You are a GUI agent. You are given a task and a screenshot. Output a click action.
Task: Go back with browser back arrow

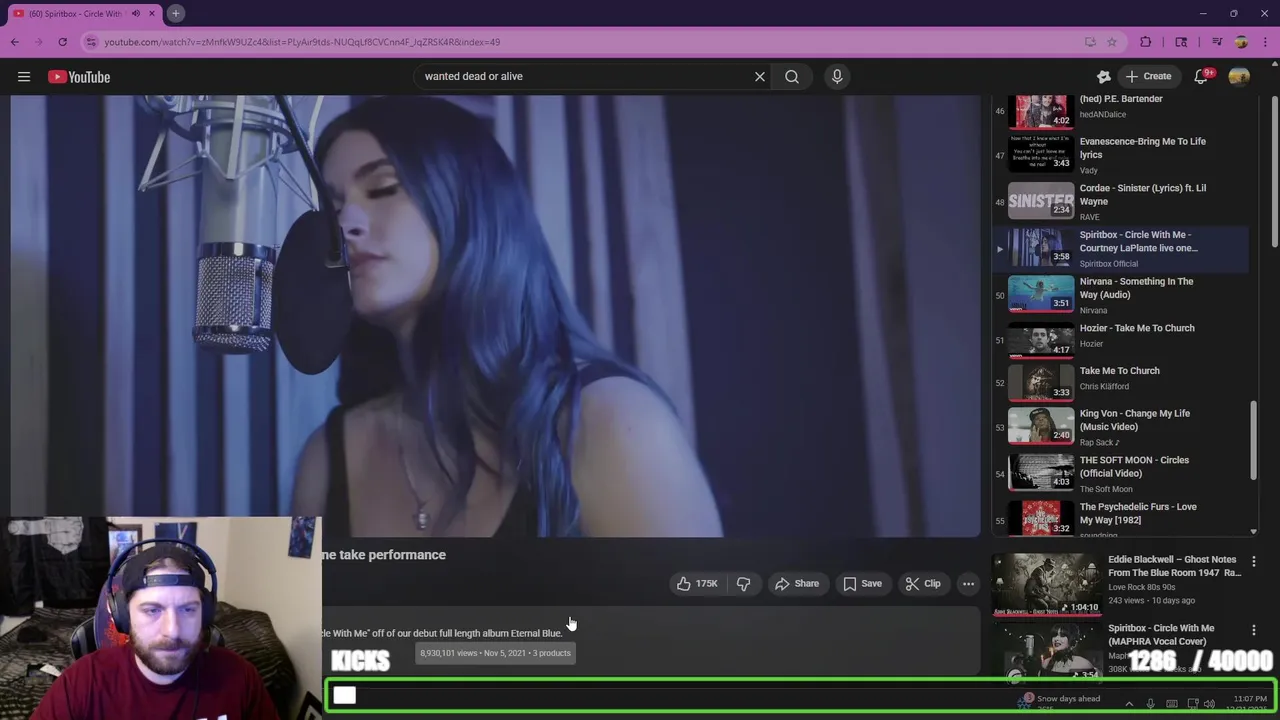click(15, 42)
